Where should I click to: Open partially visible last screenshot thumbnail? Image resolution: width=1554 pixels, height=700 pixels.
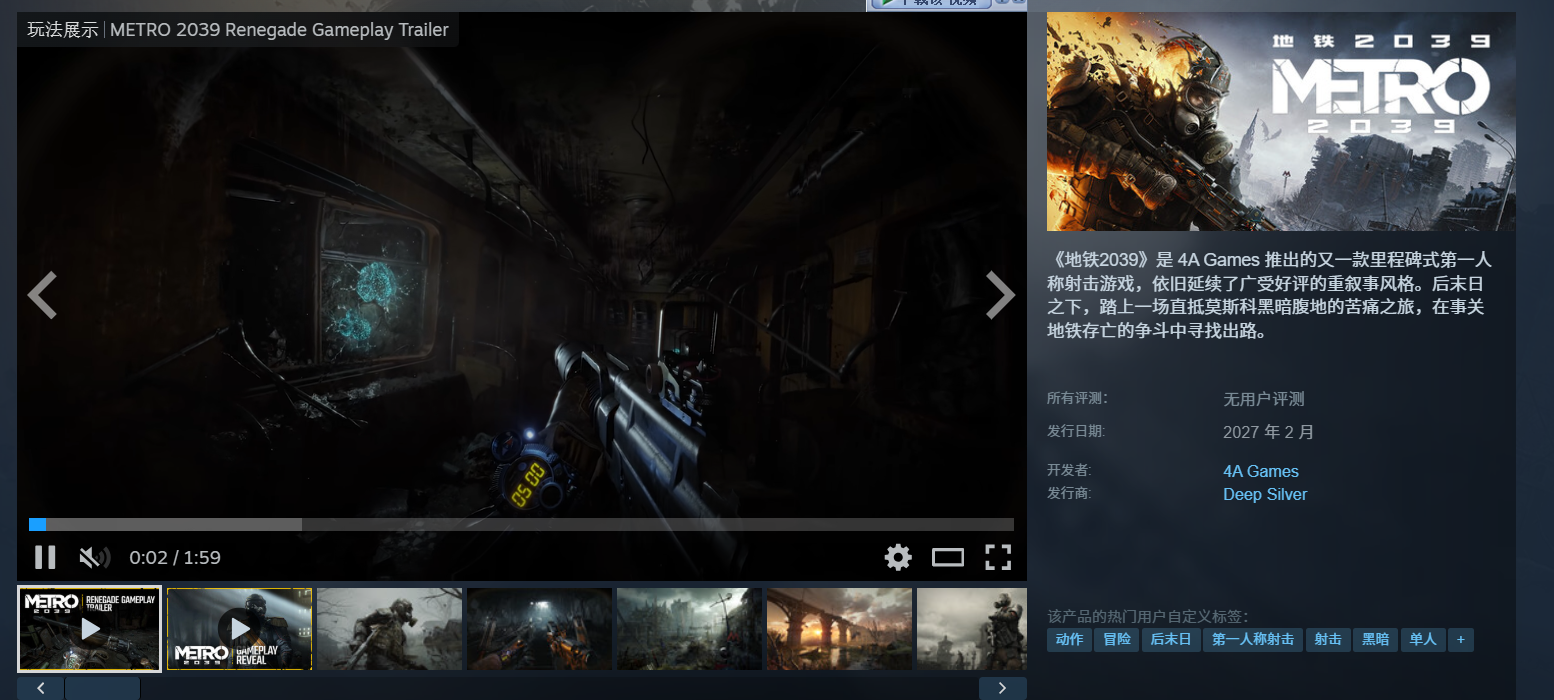pyautogui.click(x=972, y=628)
